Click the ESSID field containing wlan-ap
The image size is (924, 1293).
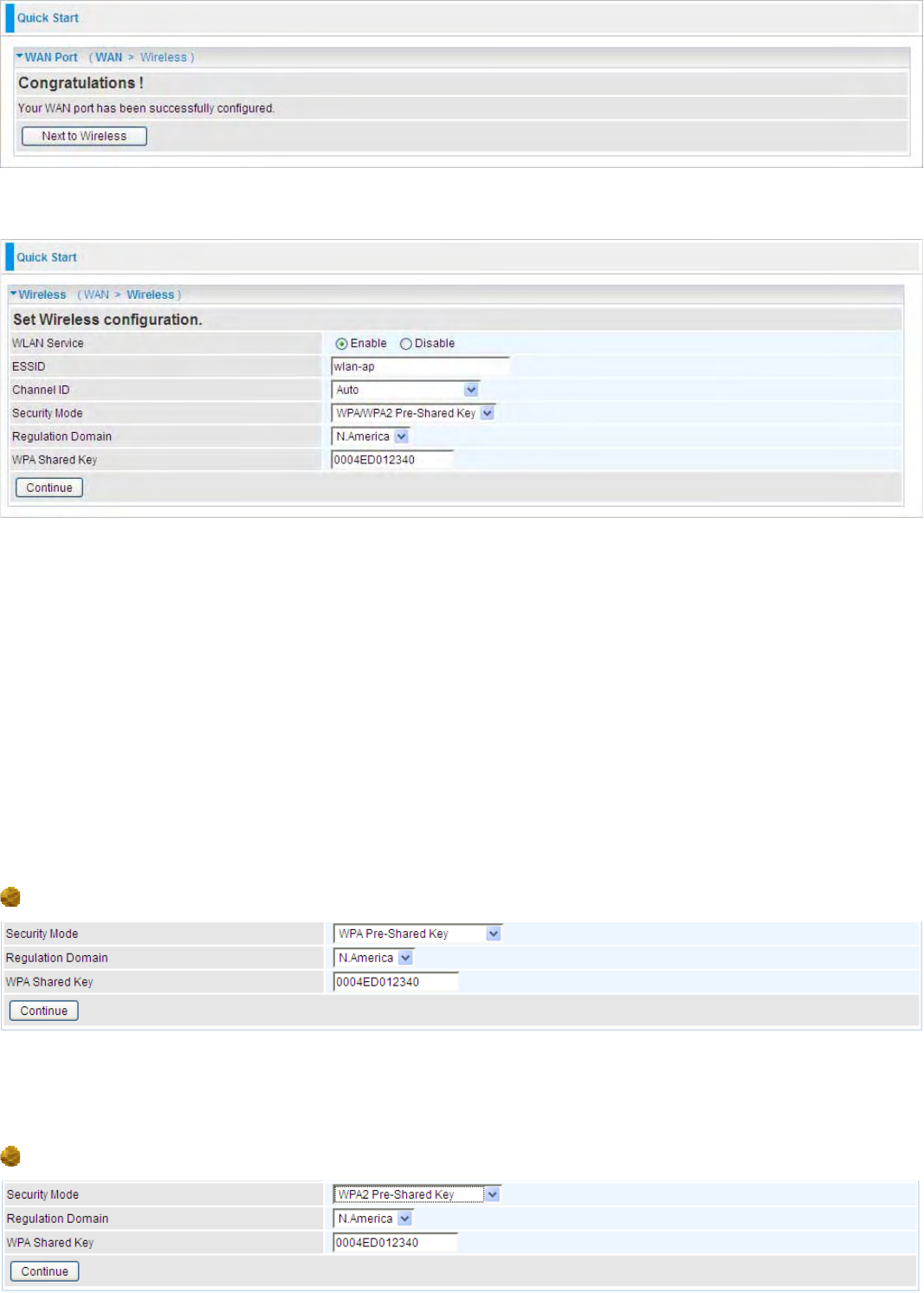click(x=420, y=366)
